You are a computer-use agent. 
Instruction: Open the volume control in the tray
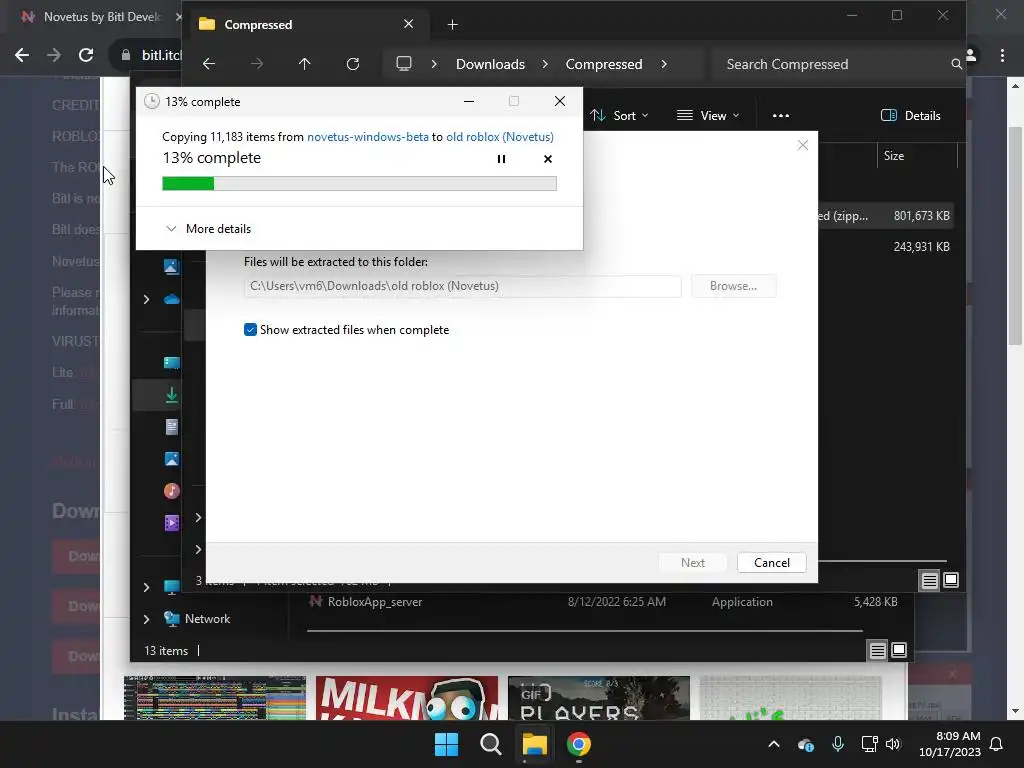pos(893,744)
